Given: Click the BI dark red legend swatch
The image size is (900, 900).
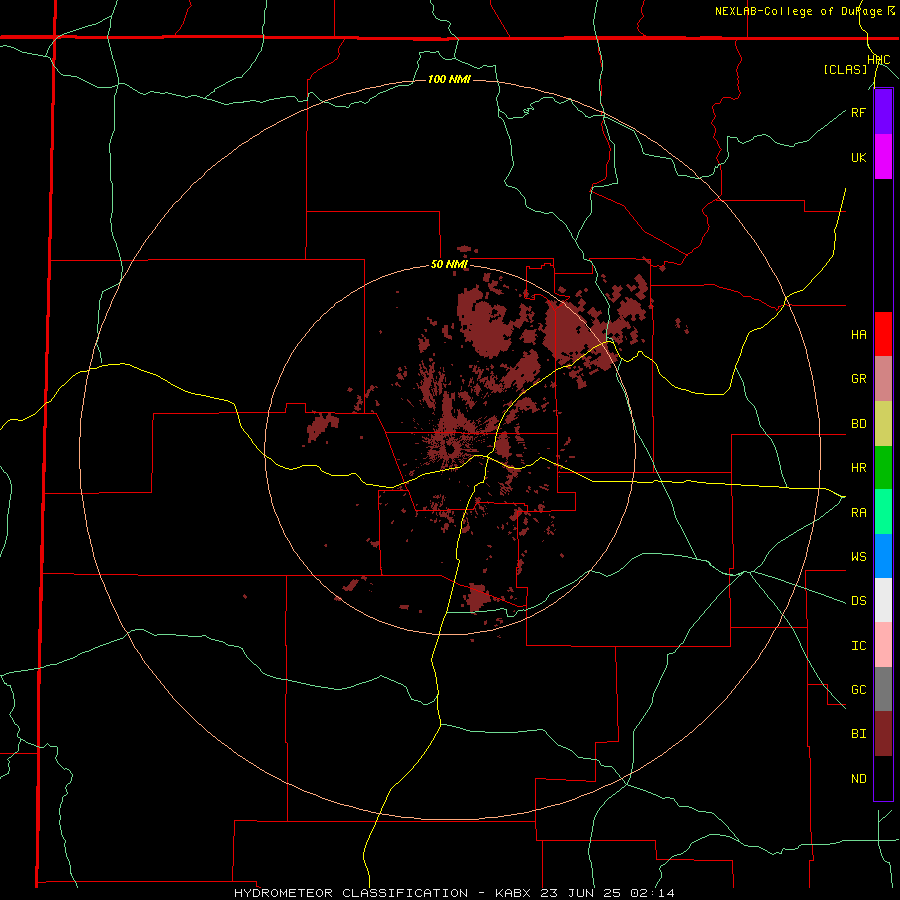Looking at the screenshot, I should click(883, 734).
